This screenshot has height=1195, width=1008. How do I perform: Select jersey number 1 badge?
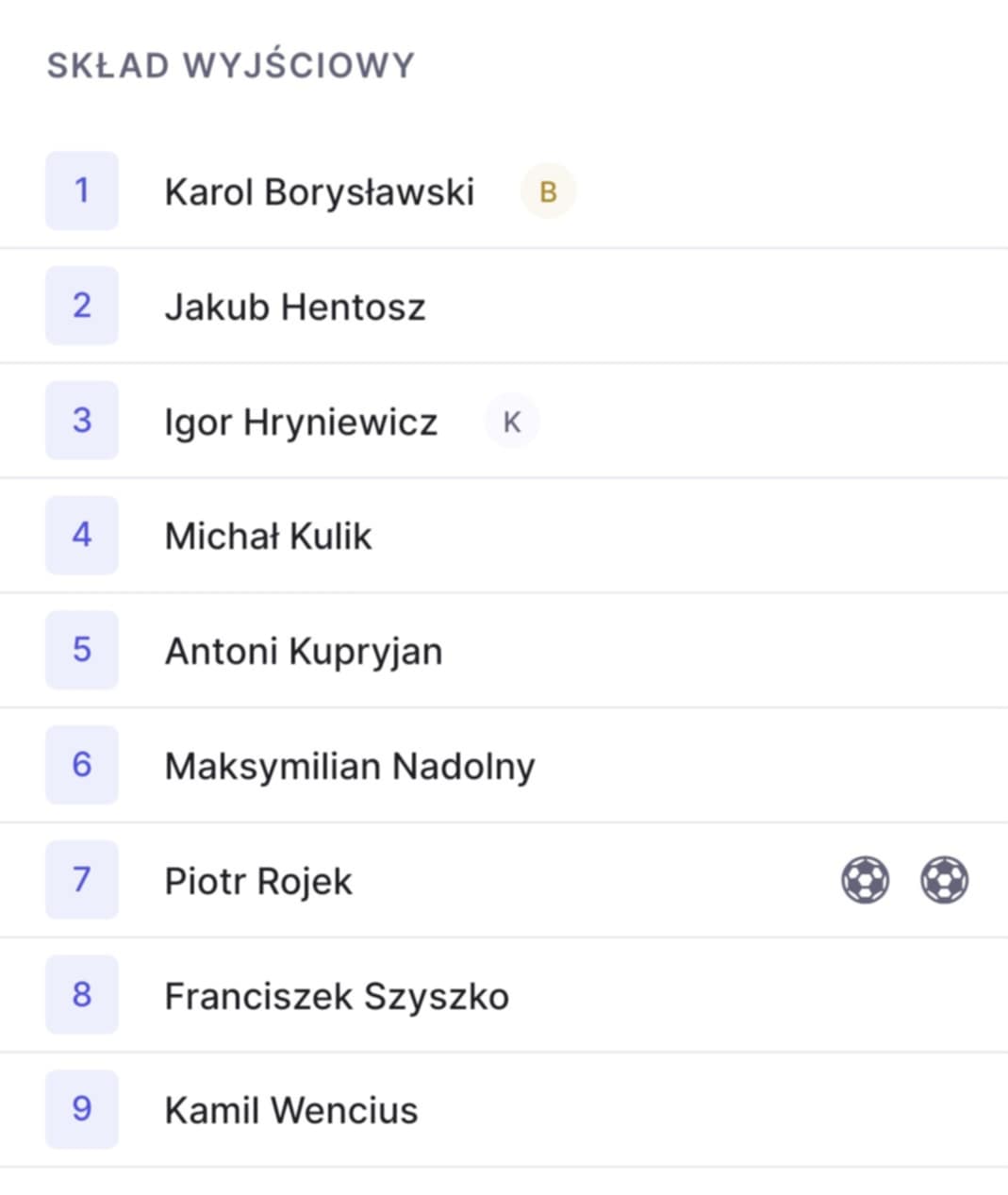click(82, 191)
